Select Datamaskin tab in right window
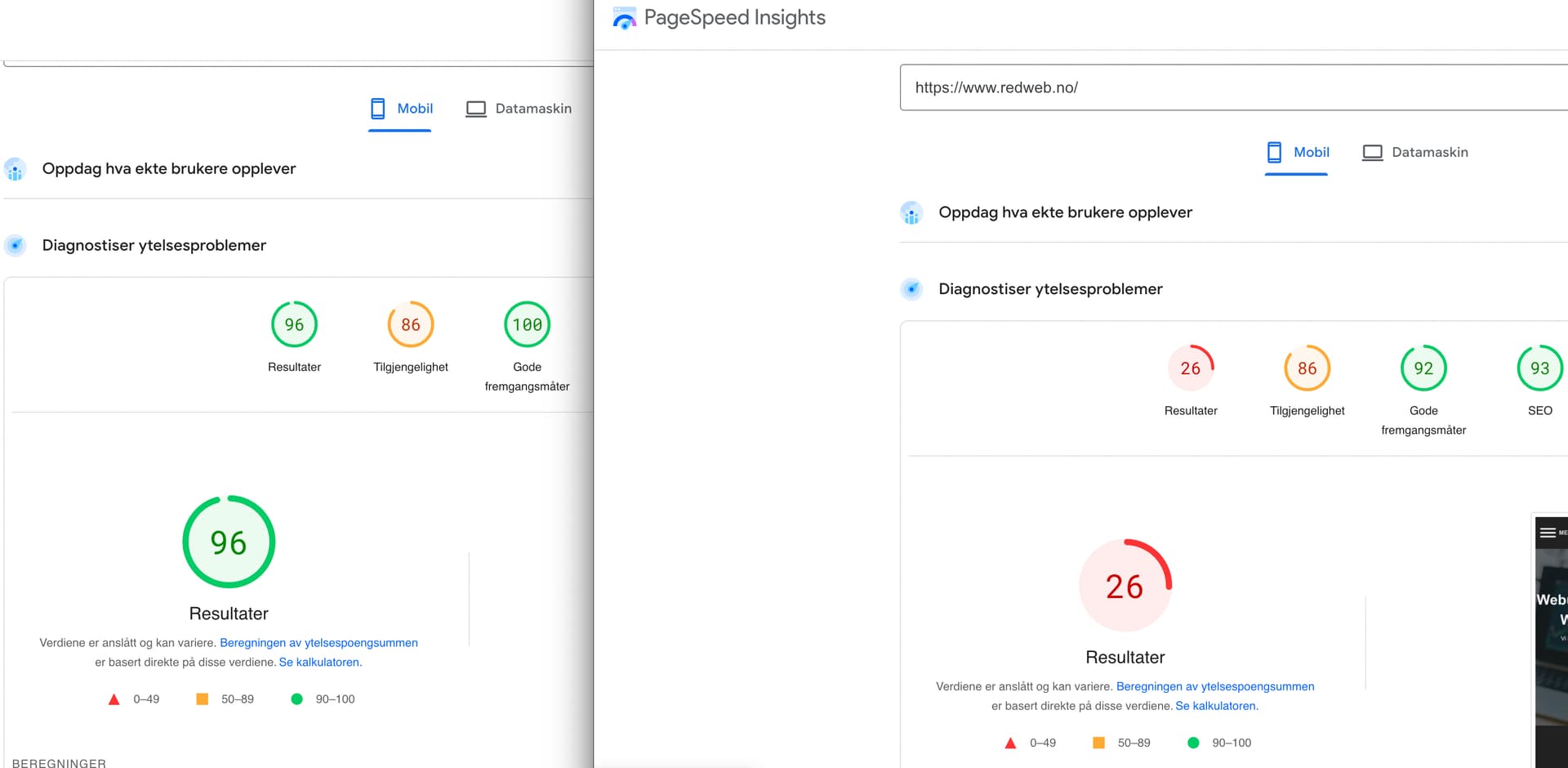1568x768 pixels. click(x=1414, y=152)
